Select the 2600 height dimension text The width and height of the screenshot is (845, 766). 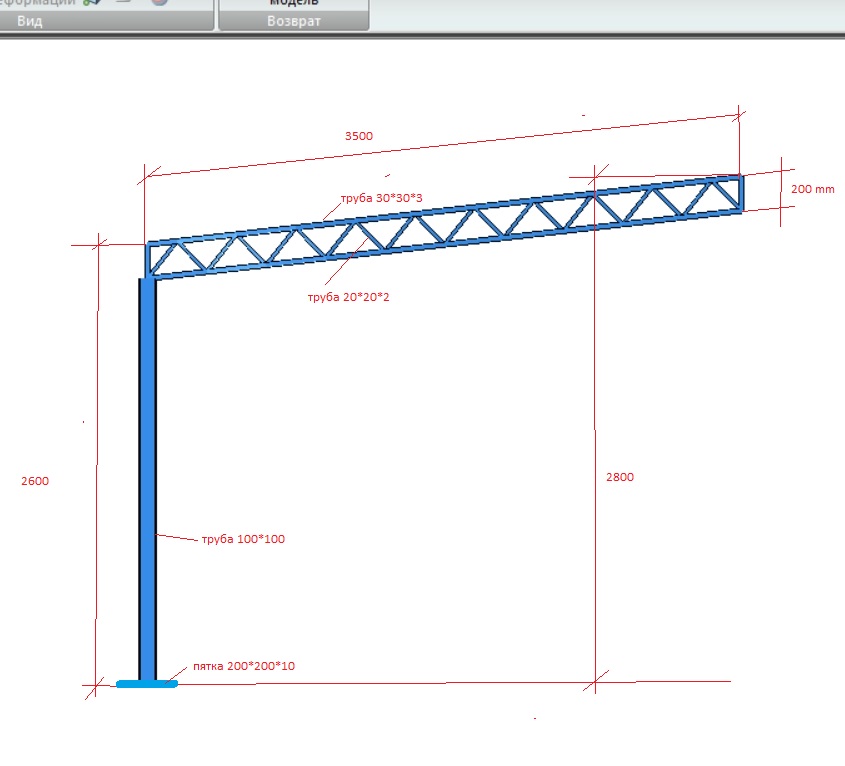pos(35,481)
